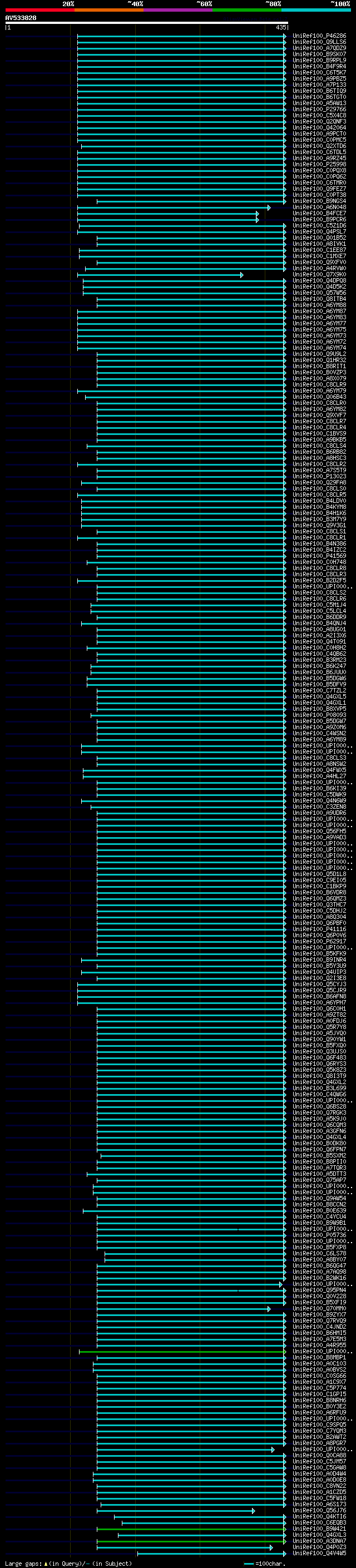Click the UniRef100_Q9FEZ7 label

(319, 189)
